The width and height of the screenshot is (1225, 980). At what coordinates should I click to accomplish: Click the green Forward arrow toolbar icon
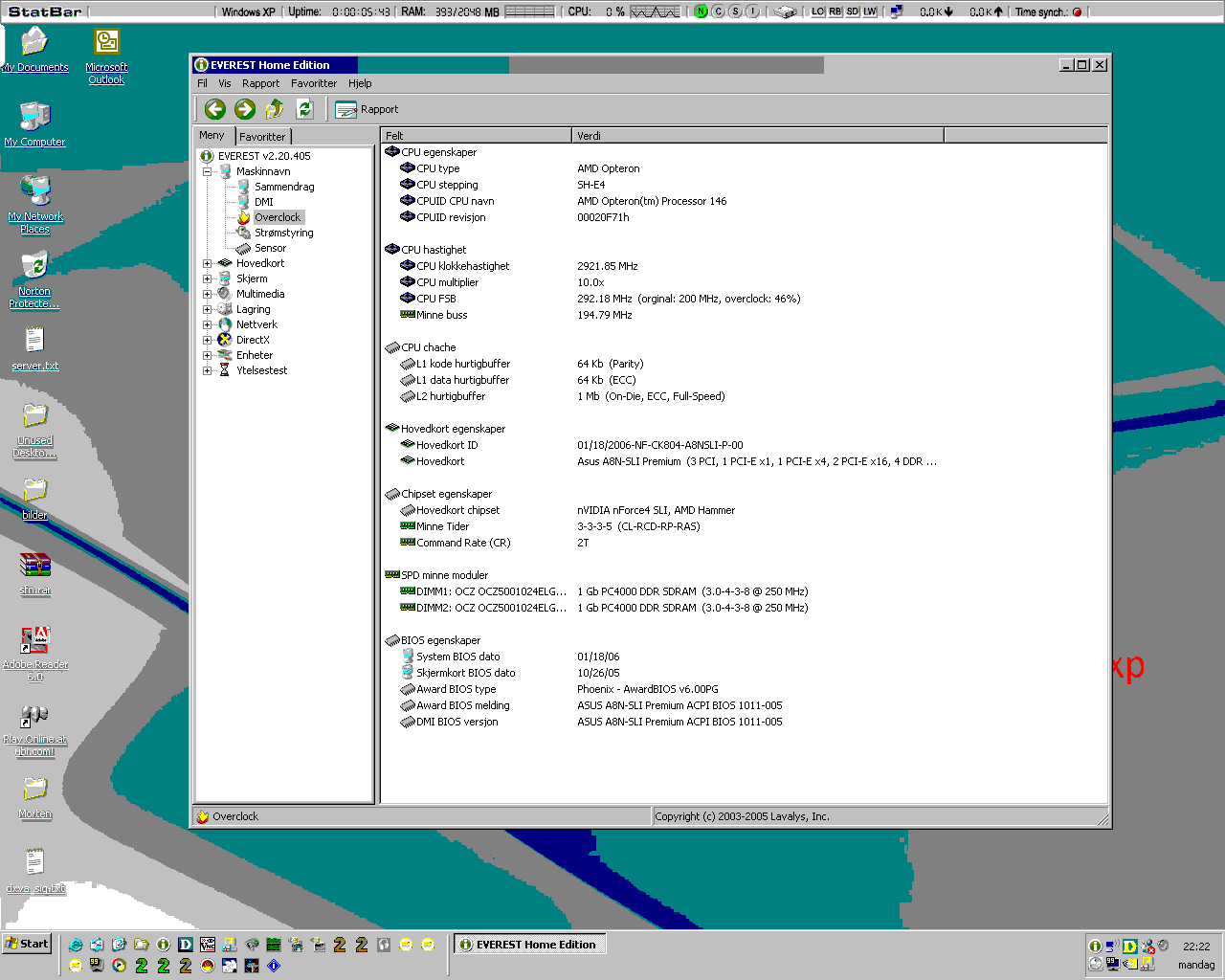[245, 109]
